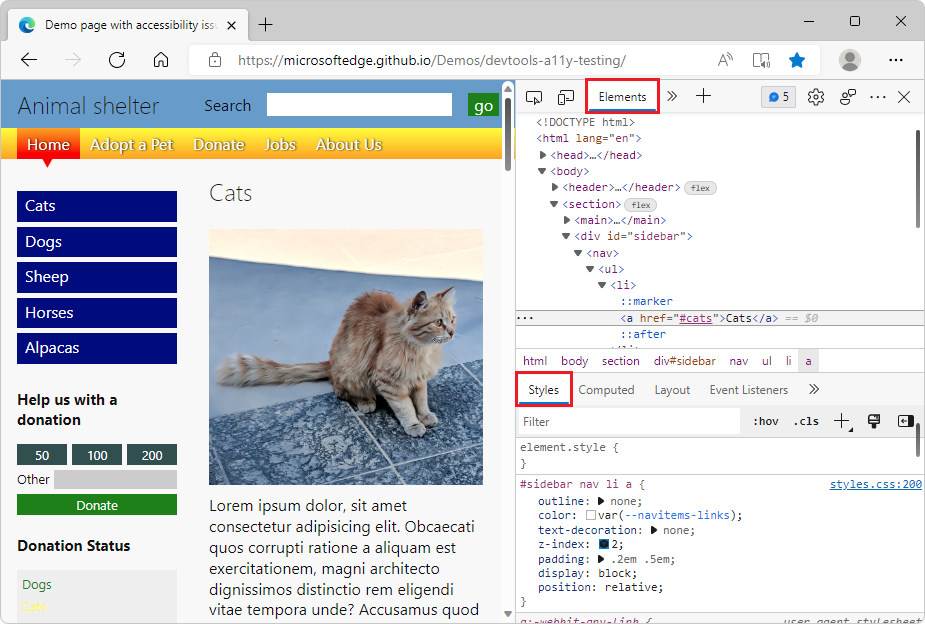Click the green go search button
This screenshot has width=925, height=624.
point(483,105)
